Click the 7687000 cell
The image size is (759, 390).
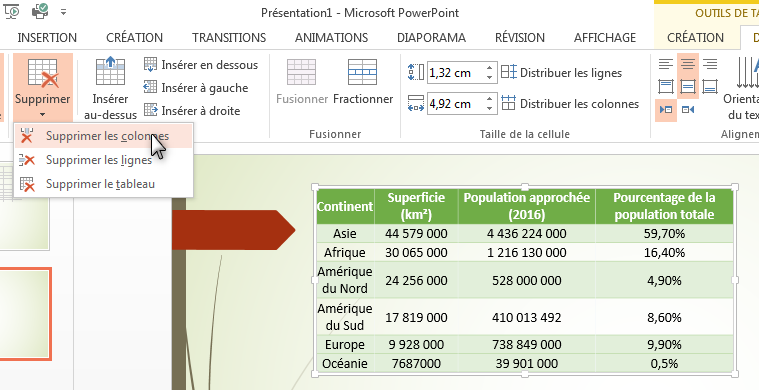tap(416, 363)
